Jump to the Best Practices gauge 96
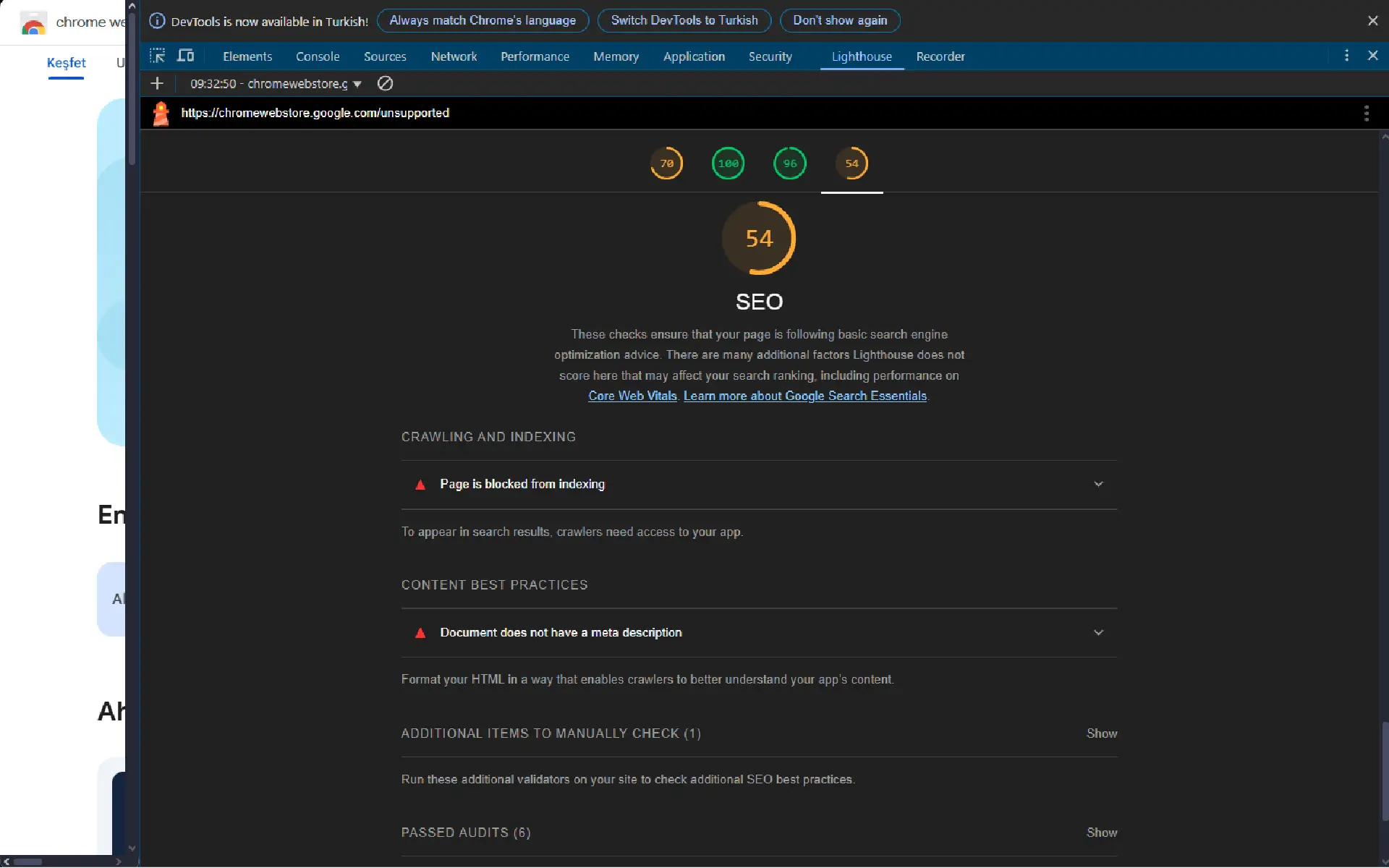The height and width of the screenshot is (868, 1389). tap(790, 163)
